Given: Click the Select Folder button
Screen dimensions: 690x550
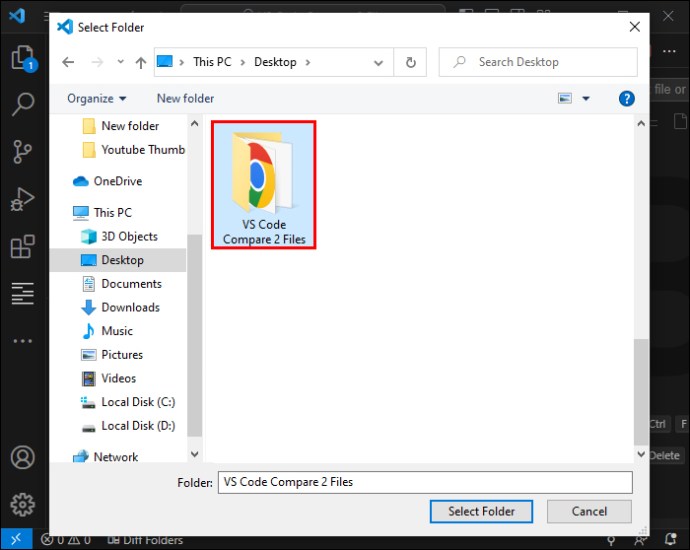Looking at the screenshot, I should pos(481,511).
